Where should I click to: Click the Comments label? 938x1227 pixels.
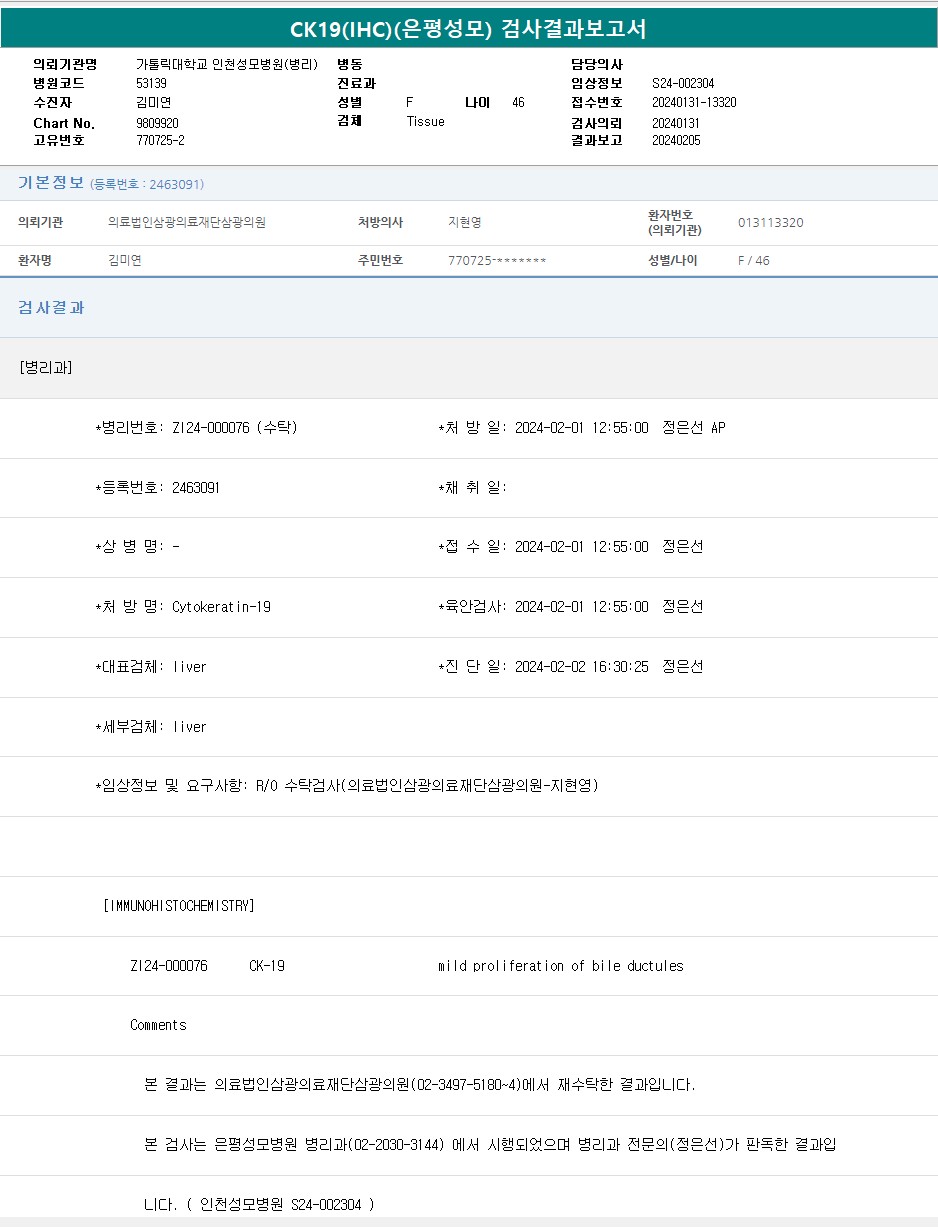pos(158,1025)
